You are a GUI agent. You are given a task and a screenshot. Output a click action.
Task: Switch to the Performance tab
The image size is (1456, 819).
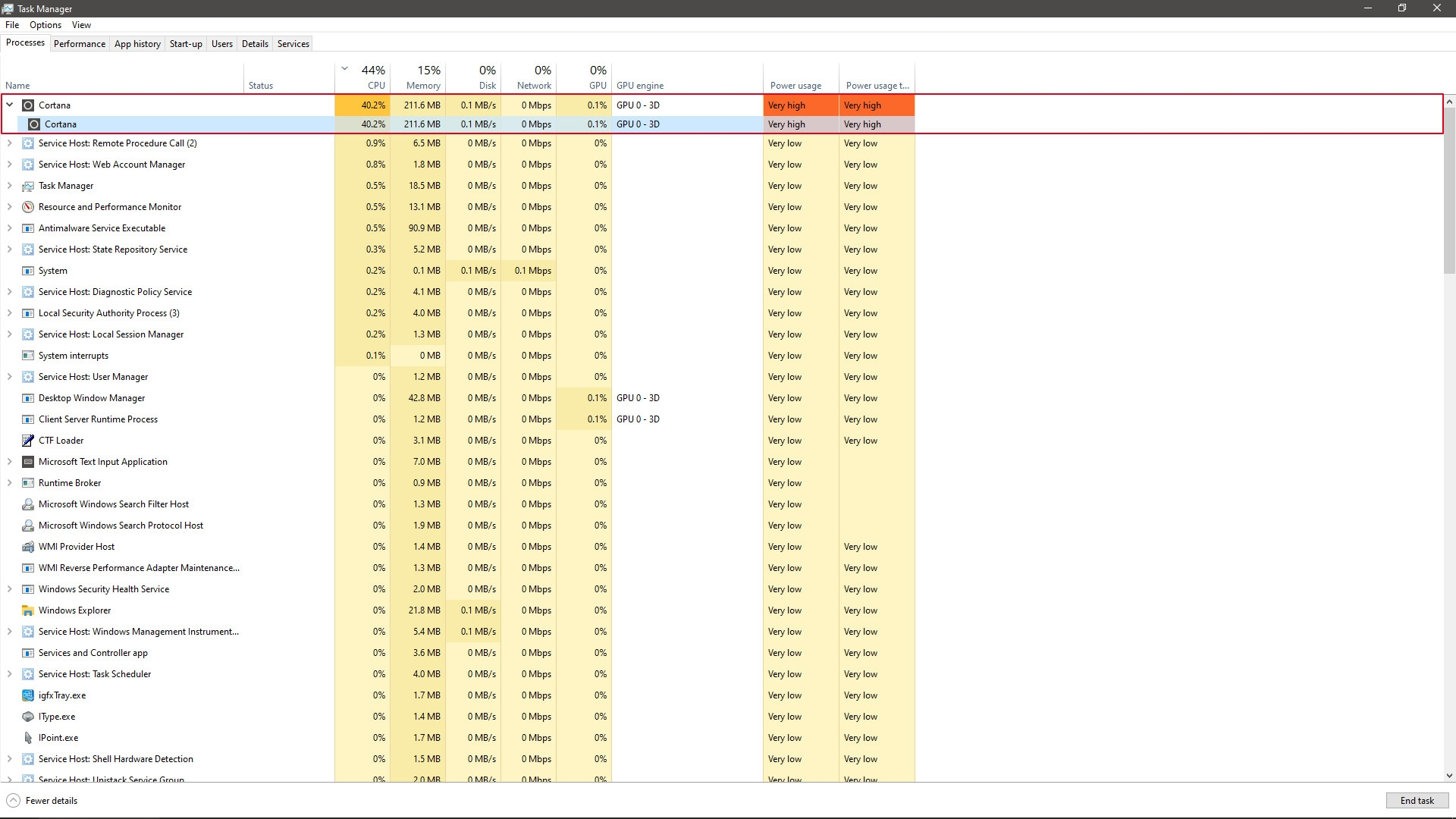[79, 44]
